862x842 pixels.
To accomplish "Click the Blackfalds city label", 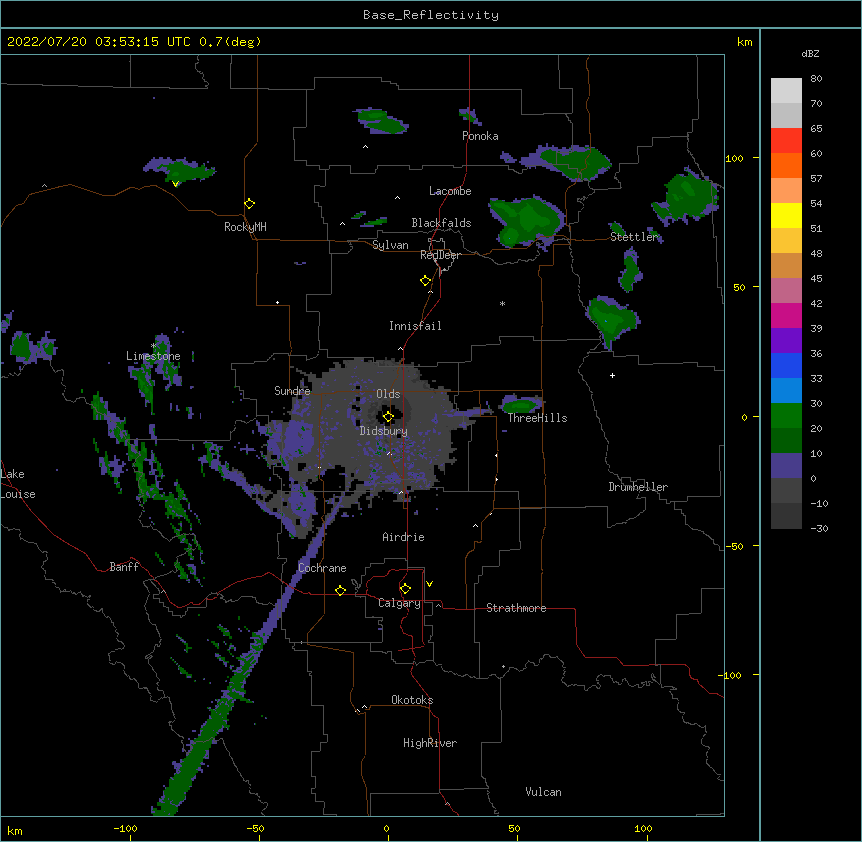I will (441, 223).
